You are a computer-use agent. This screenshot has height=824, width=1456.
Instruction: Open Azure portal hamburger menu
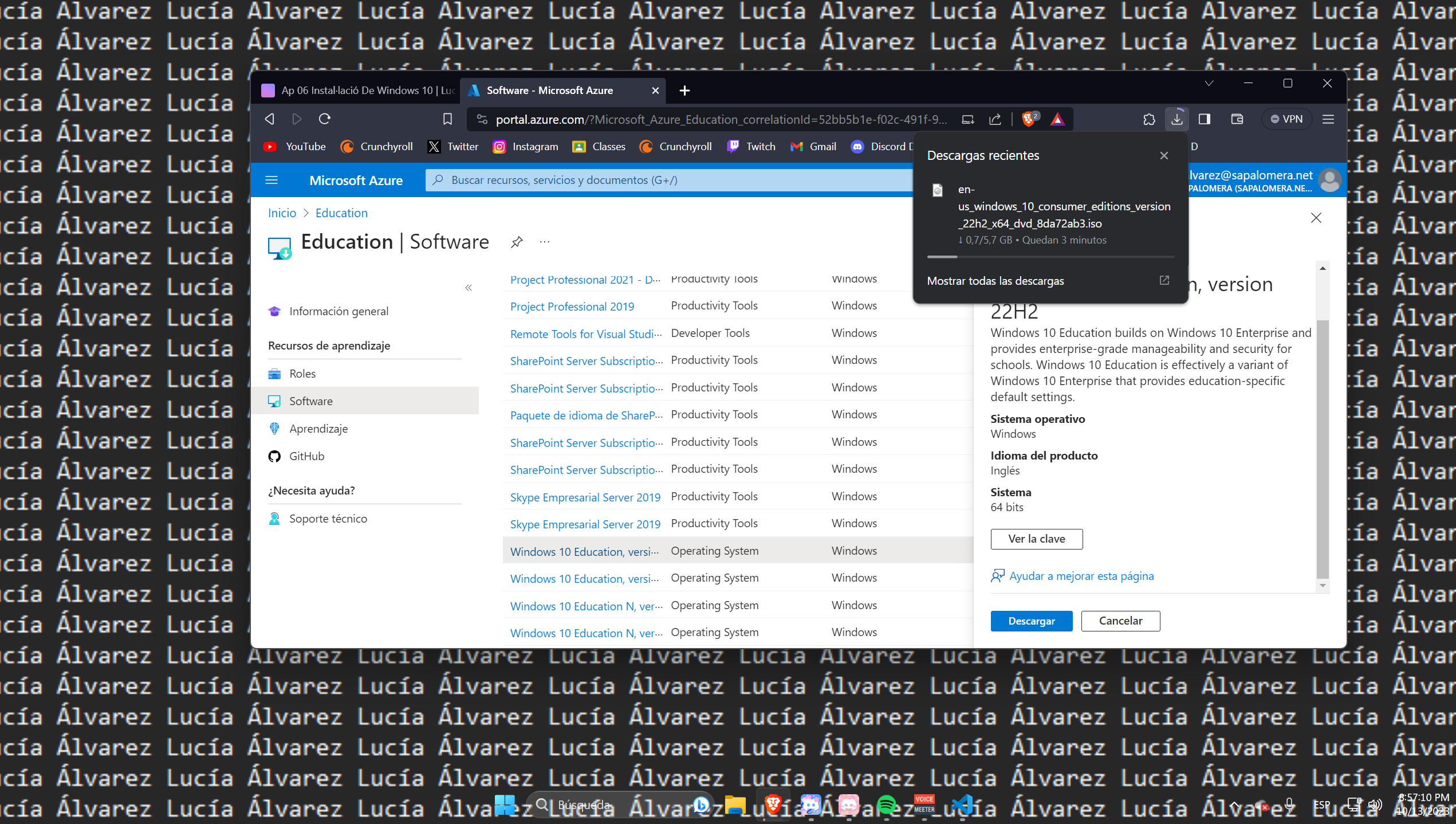tap(271, 180)
